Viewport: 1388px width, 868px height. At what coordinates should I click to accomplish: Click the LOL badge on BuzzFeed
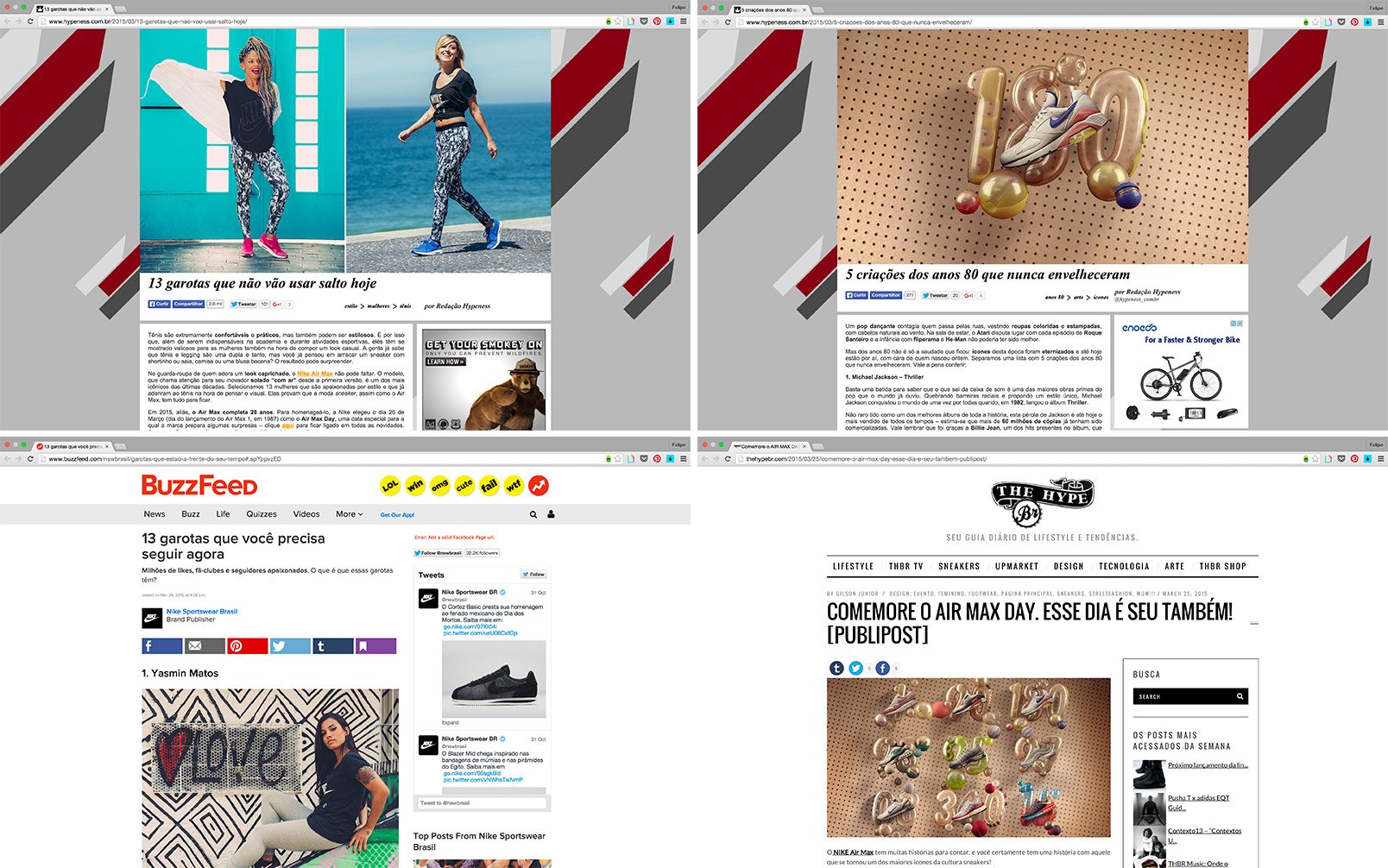click(x=390, y=486)
